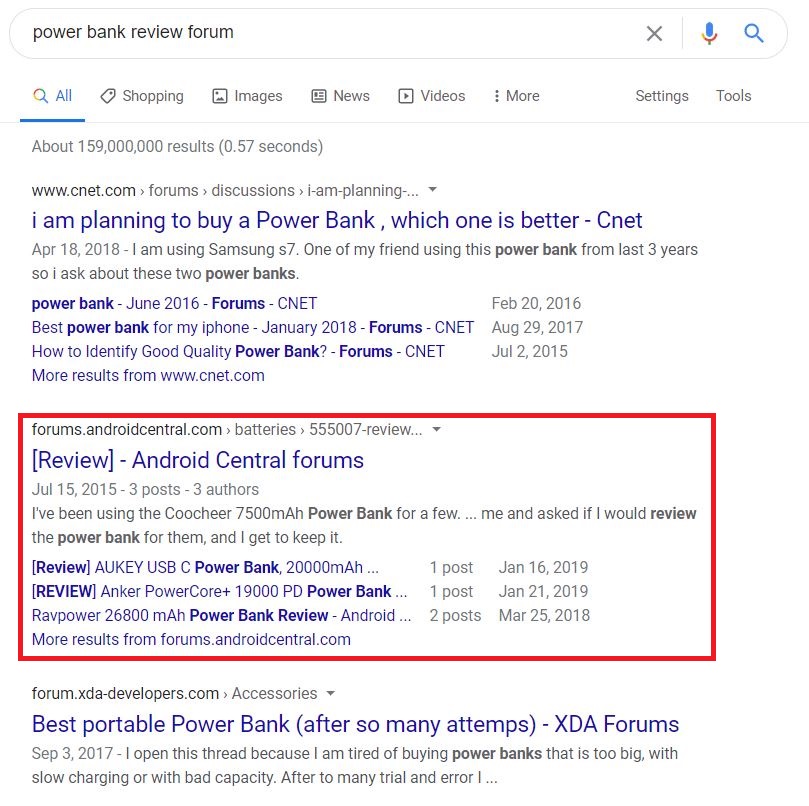Click 'More results from forums.androidcentral.com'

191,639
